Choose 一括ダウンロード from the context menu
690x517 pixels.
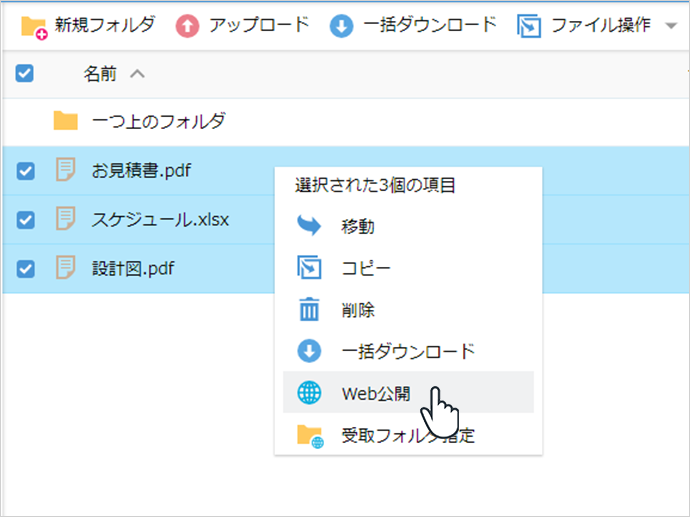(x=408, y=351)
